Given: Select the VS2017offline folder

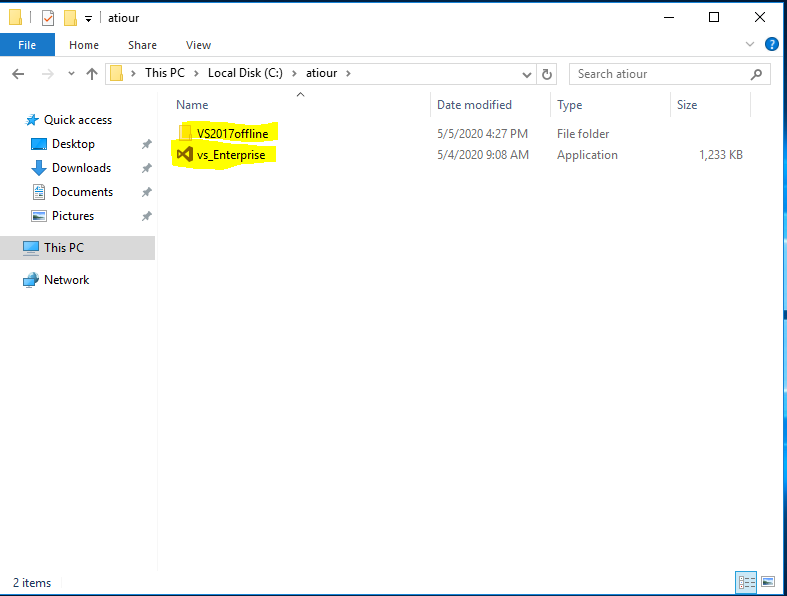Looking at the screenshot, I should pyautogui.click(x=232, y=134).
